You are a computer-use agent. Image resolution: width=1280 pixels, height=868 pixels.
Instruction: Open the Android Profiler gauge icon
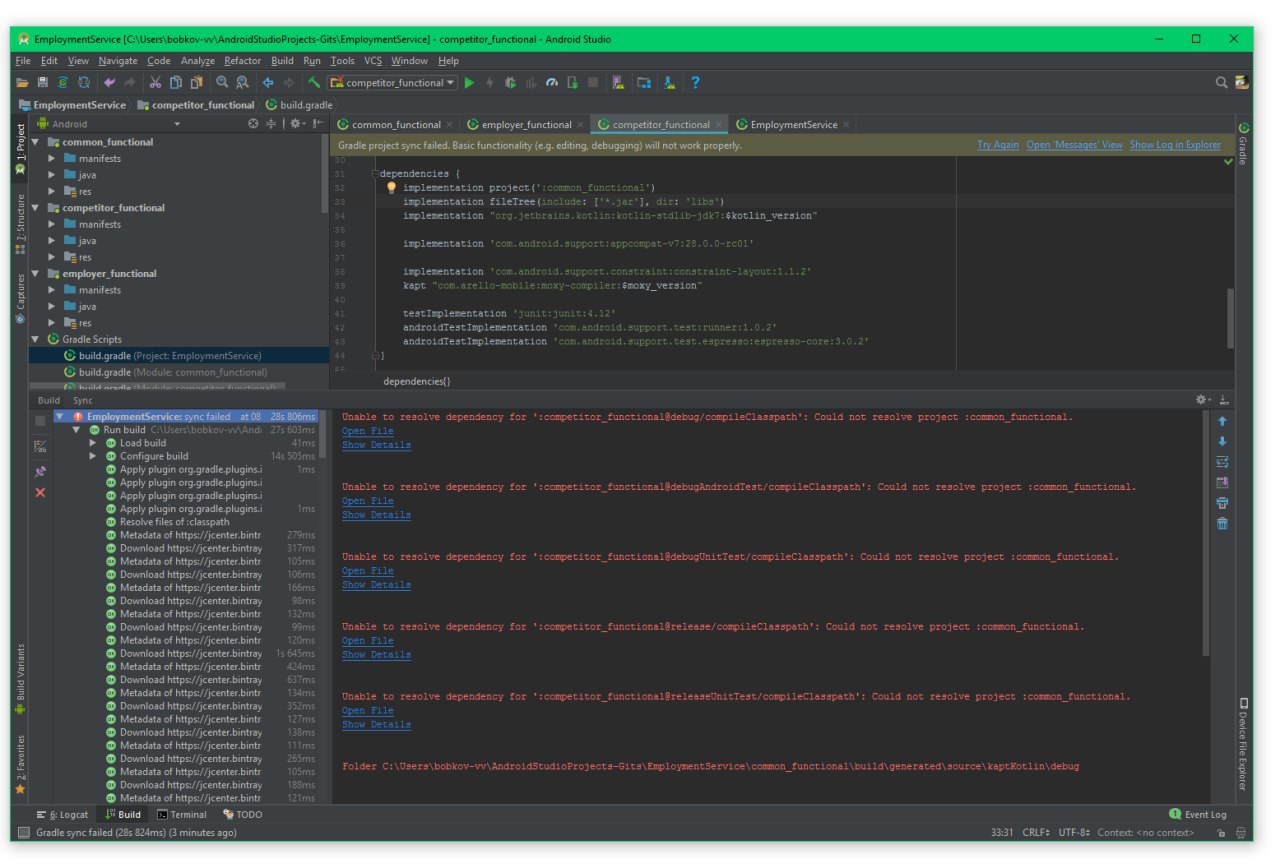(551, 83)
